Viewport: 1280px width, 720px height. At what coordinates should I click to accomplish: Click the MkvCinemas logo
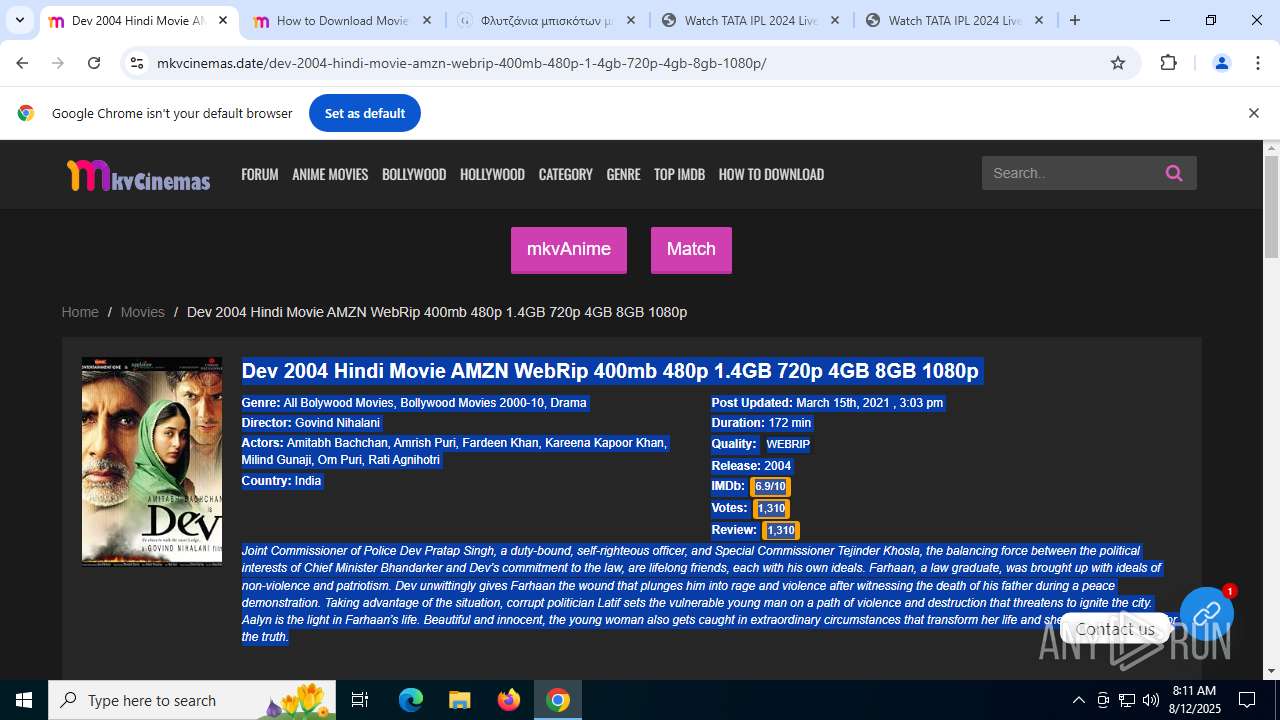click(x=138, y=175)
